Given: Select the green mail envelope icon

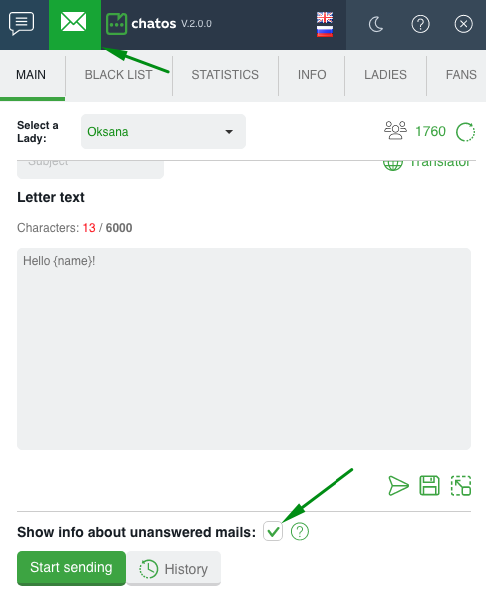Looking at the screenshot, I should click(74, 22).
